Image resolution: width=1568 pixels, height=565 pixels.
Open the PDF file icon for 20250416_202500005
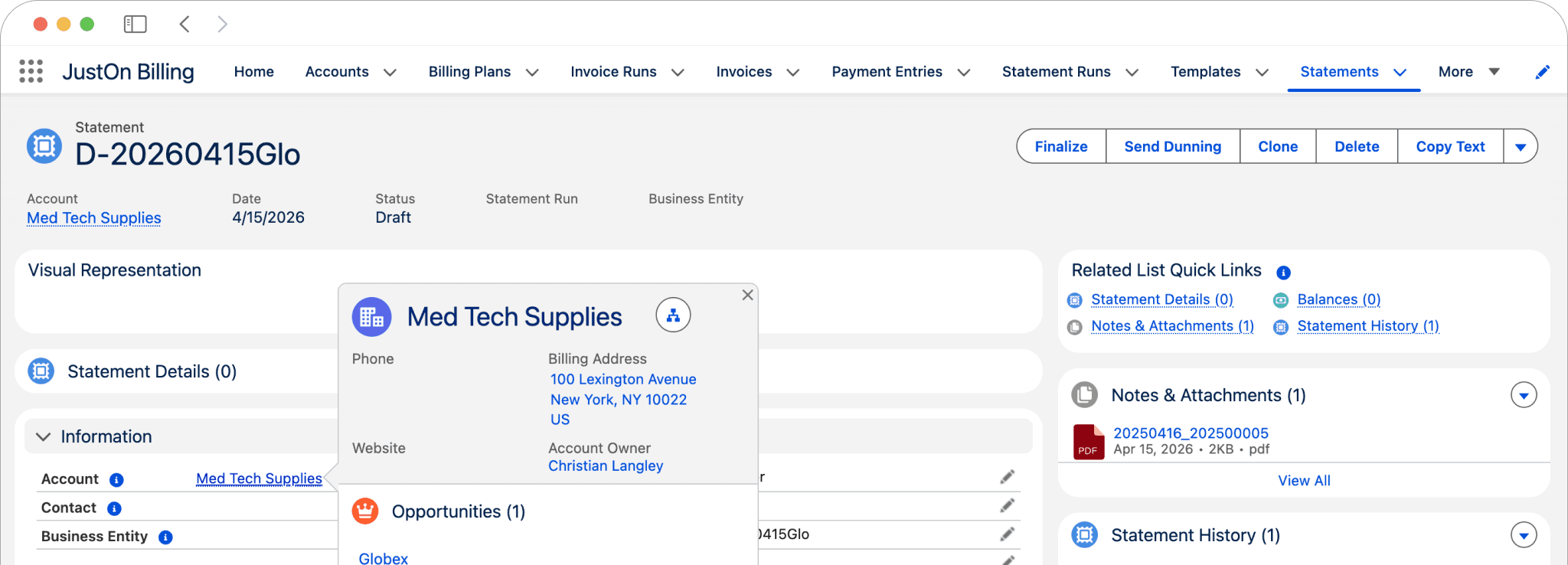[x=1089, y=442]
